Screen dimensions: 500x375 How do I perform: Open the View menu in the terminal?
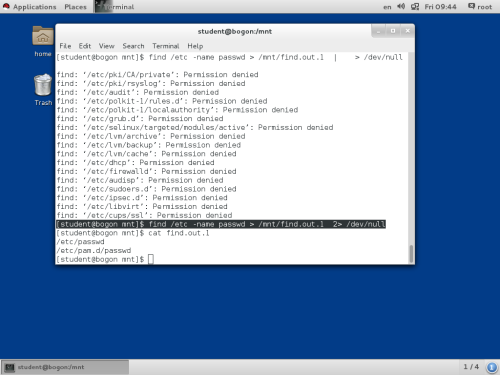click(106, 46)
